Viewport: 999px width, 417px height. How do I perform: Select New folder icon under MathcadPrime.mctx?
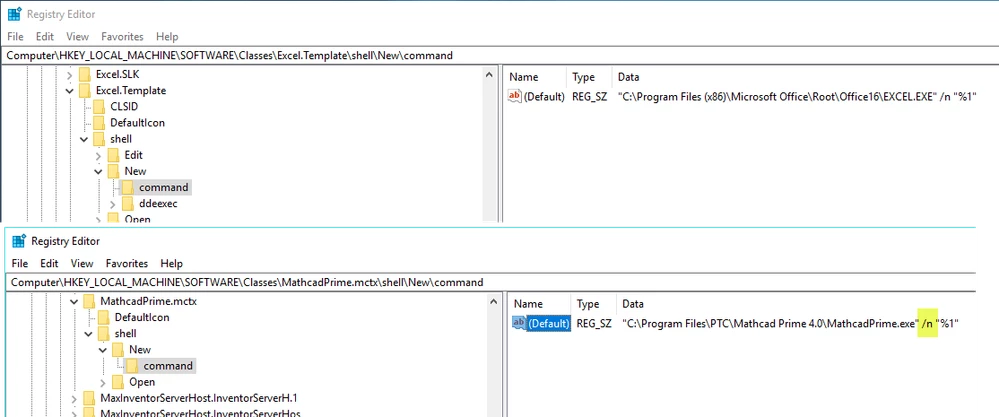click(x=118, y=350)
